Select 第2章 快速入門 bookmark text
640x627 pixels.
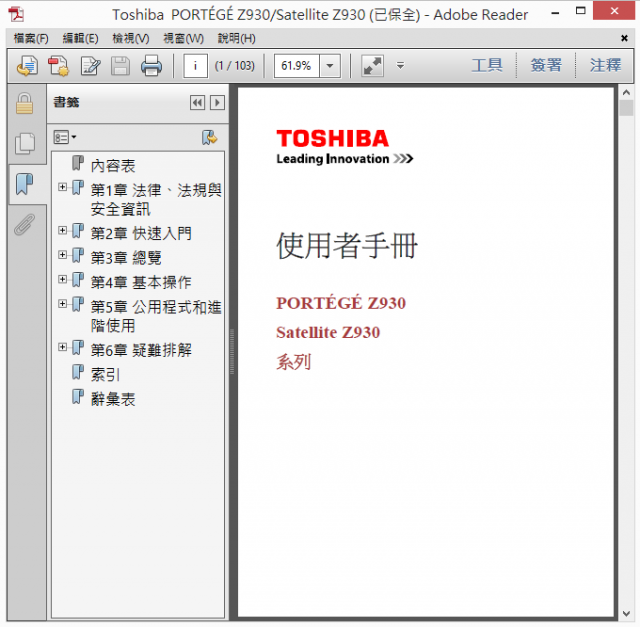pyautogui.click(x=141, y=233)
